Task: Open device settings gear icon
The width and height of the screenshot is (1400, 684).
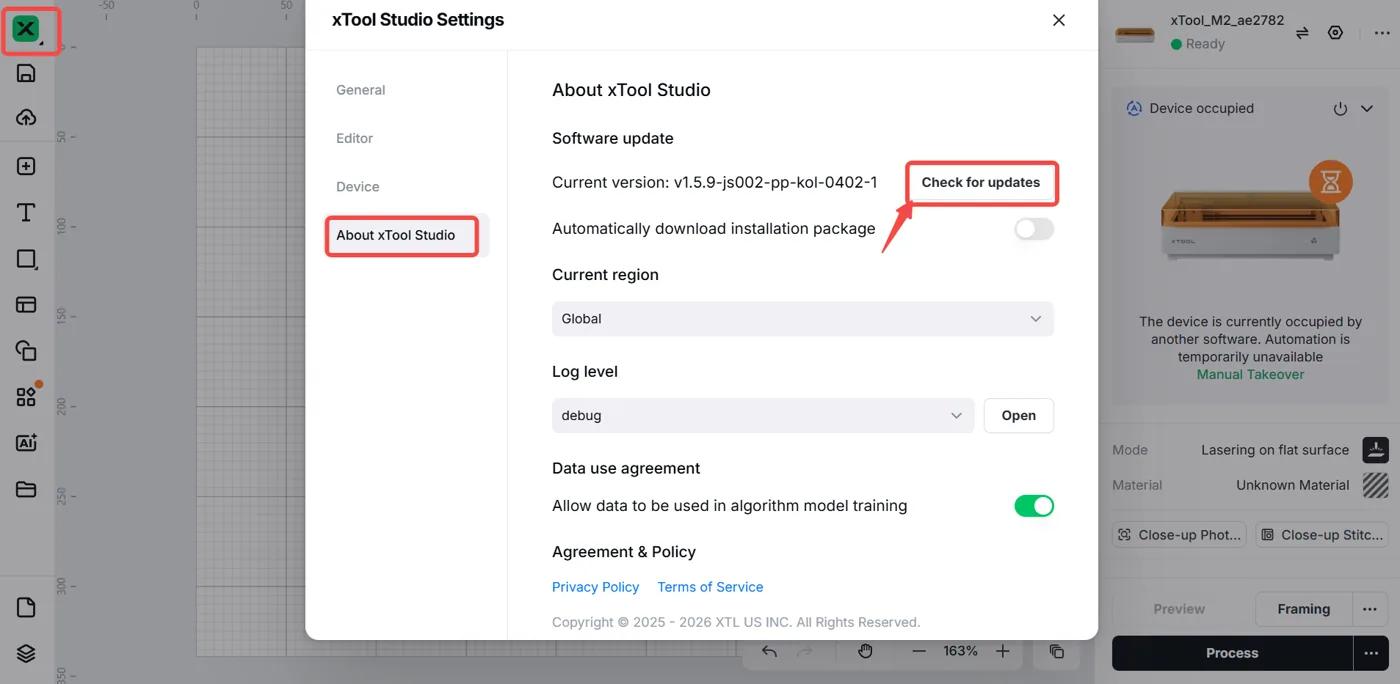Action: point(1335,33)
